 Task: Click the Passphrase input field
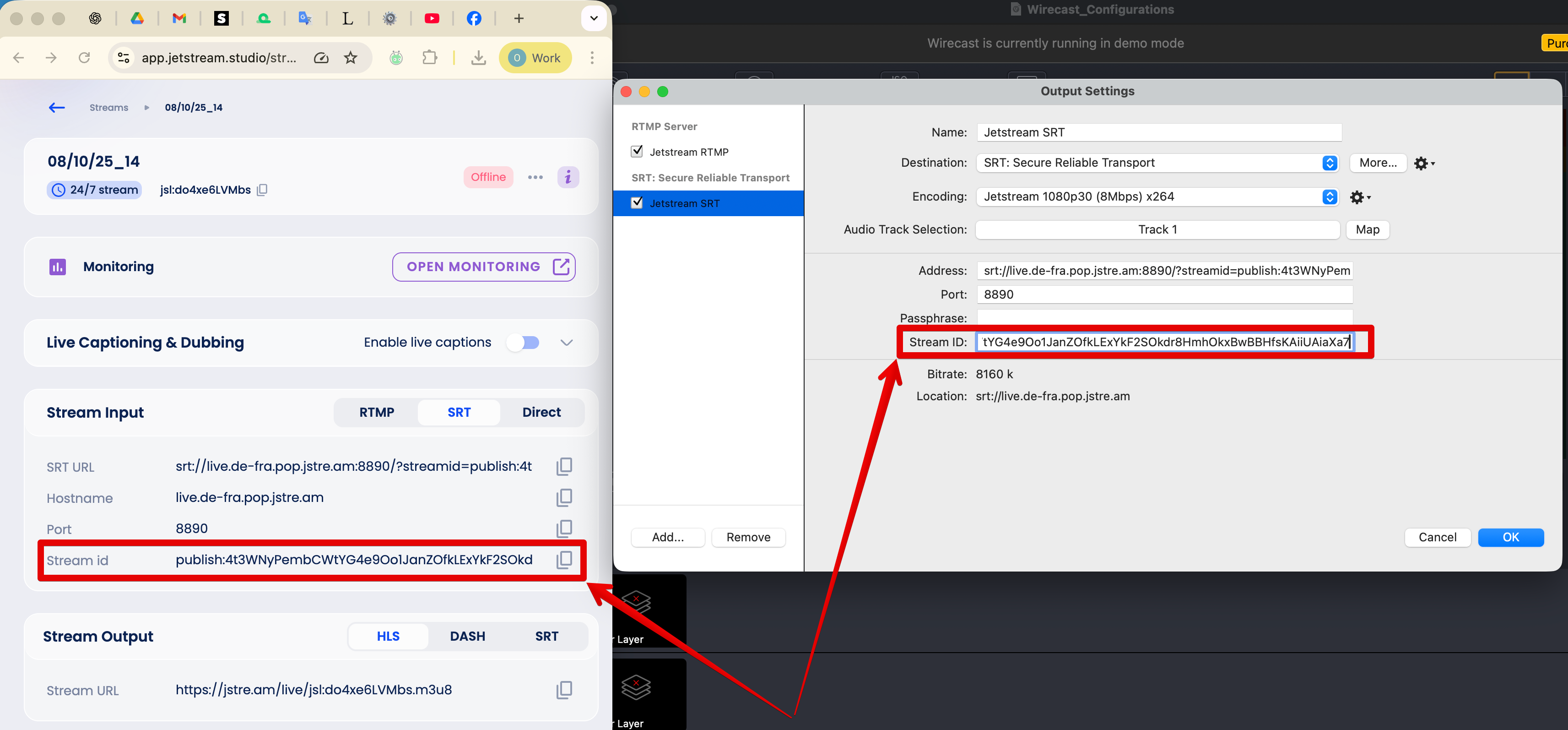point(1164,318)
